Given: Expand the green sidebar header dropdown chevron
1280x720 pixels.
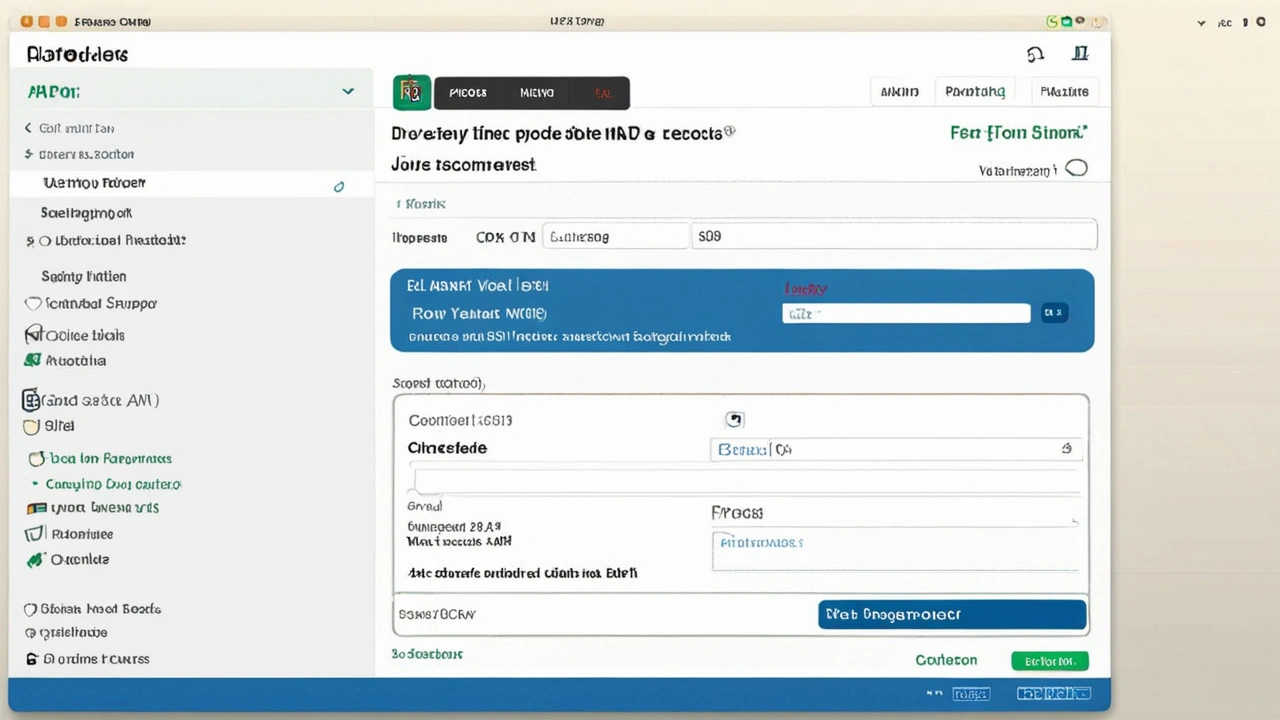Looking at the screenshot, I should tap(348, 91).
